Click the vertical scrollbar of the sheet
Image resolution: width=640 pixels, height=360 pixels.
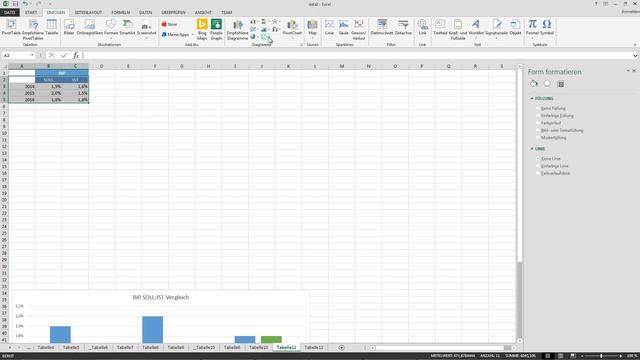click(520, 204)
